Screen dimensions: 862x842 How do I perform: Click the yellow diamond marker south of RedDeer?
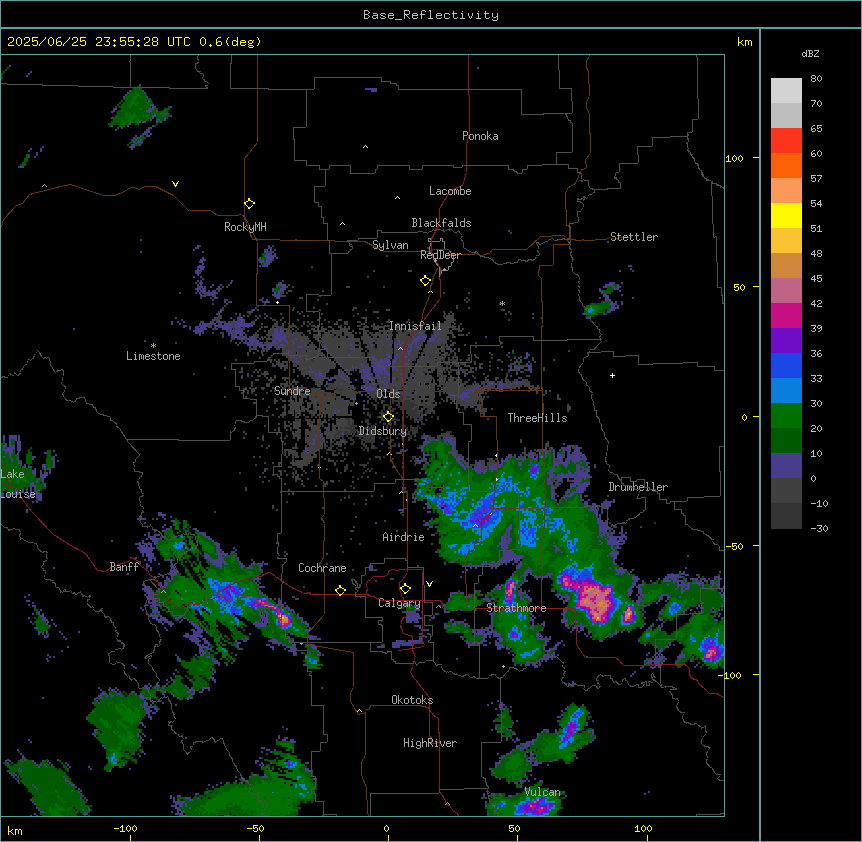click(x=426, y=281)
